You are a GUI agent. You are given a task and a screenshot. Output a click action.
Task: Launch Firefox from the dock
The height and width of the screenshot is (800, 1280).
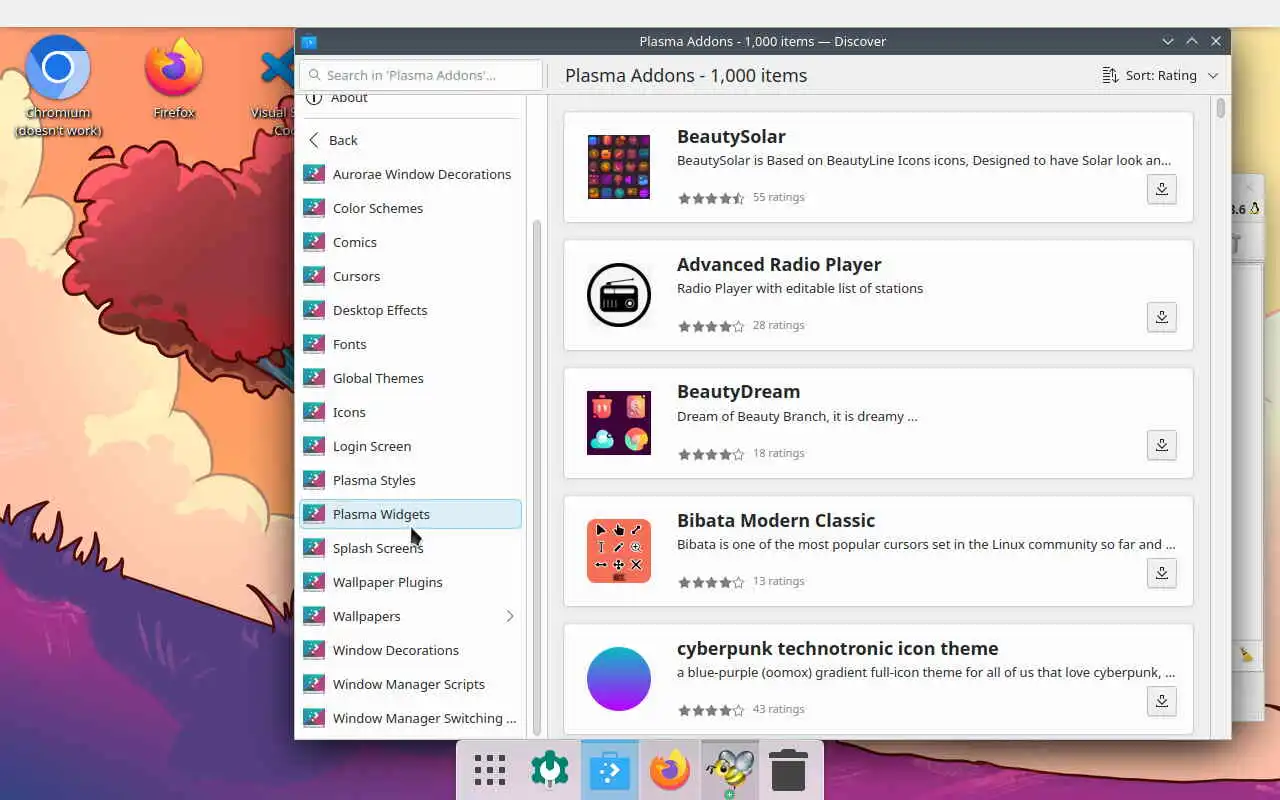(669, 771)
